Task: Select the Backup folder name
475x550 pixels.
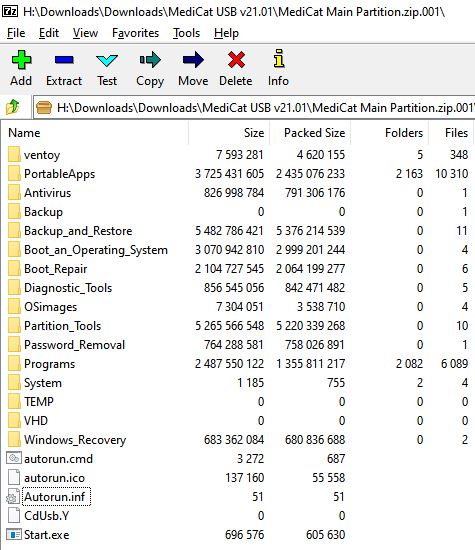Action: tap(44, 212)
